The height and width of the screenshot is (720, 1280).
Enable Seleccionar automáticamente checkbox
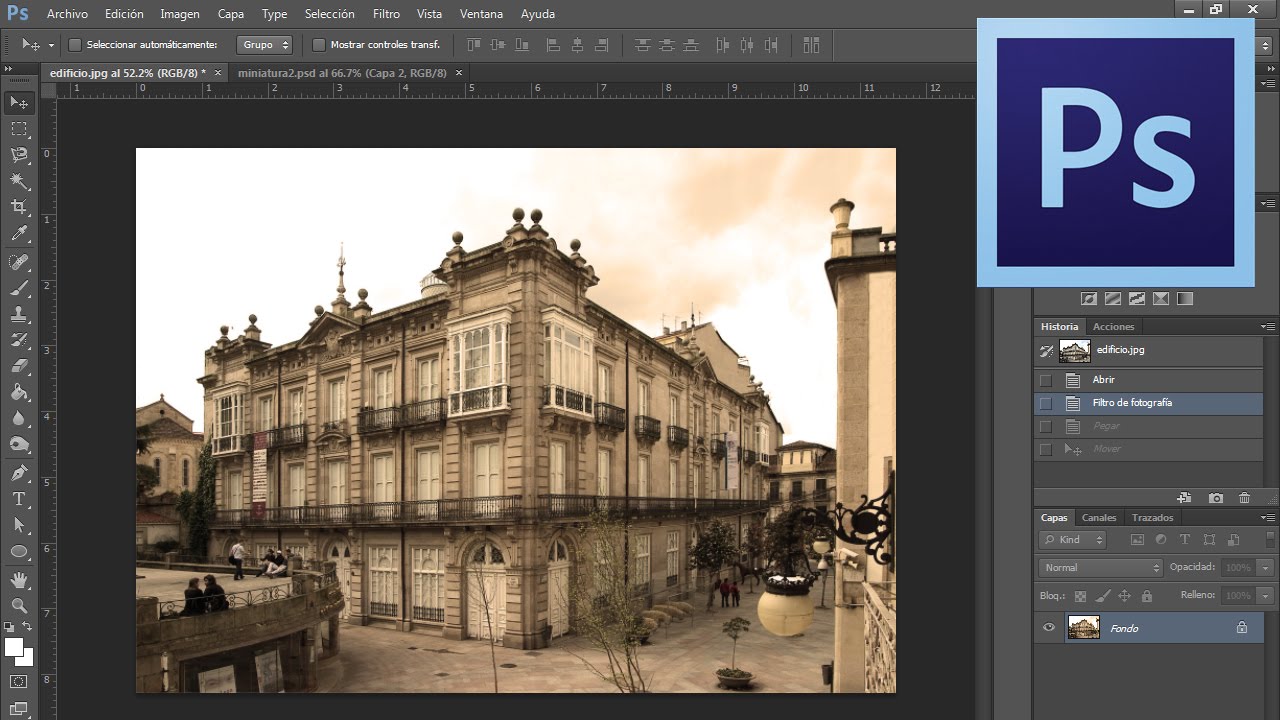tap(75, 45)
